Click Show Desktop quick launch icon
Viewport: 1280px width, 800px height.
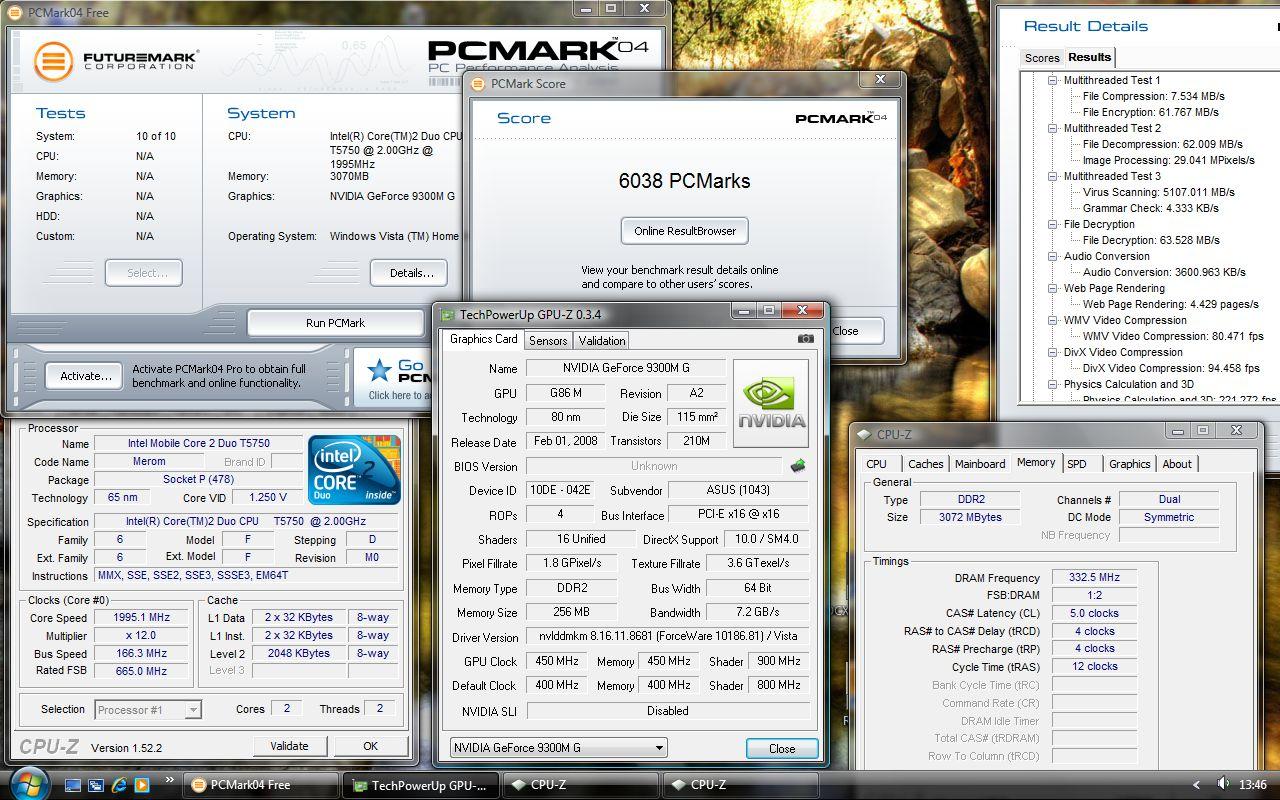pos(73,785)
